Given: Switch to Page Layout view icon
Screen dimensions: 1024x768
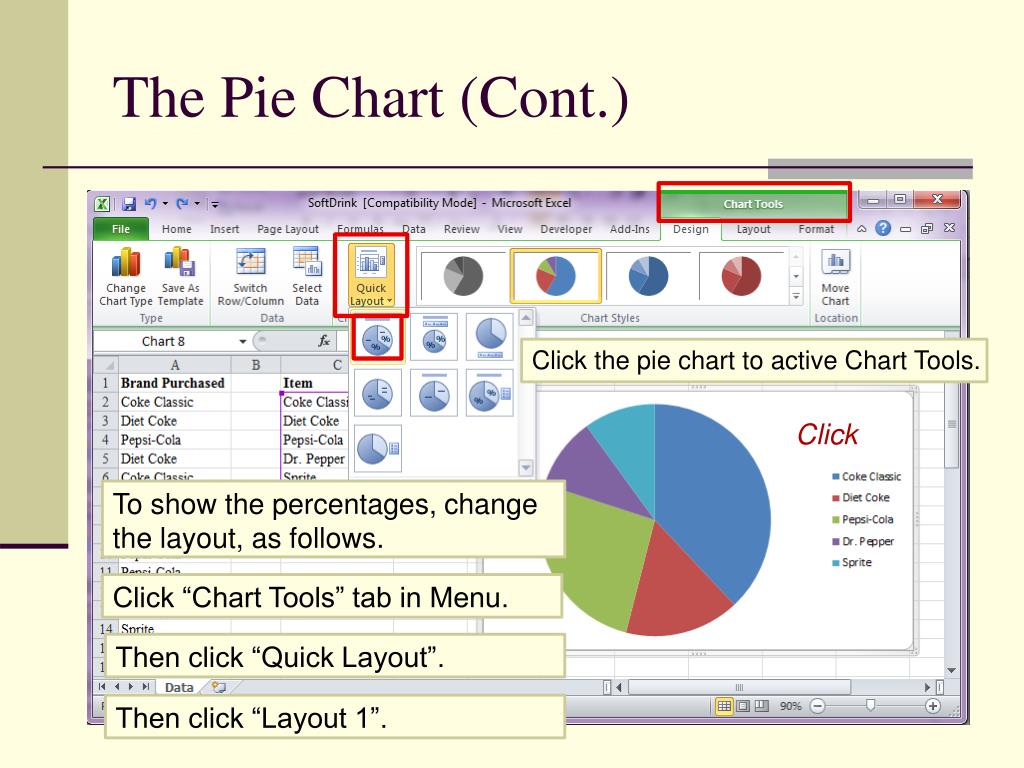Looking at the screenshot, I should 743,706.
